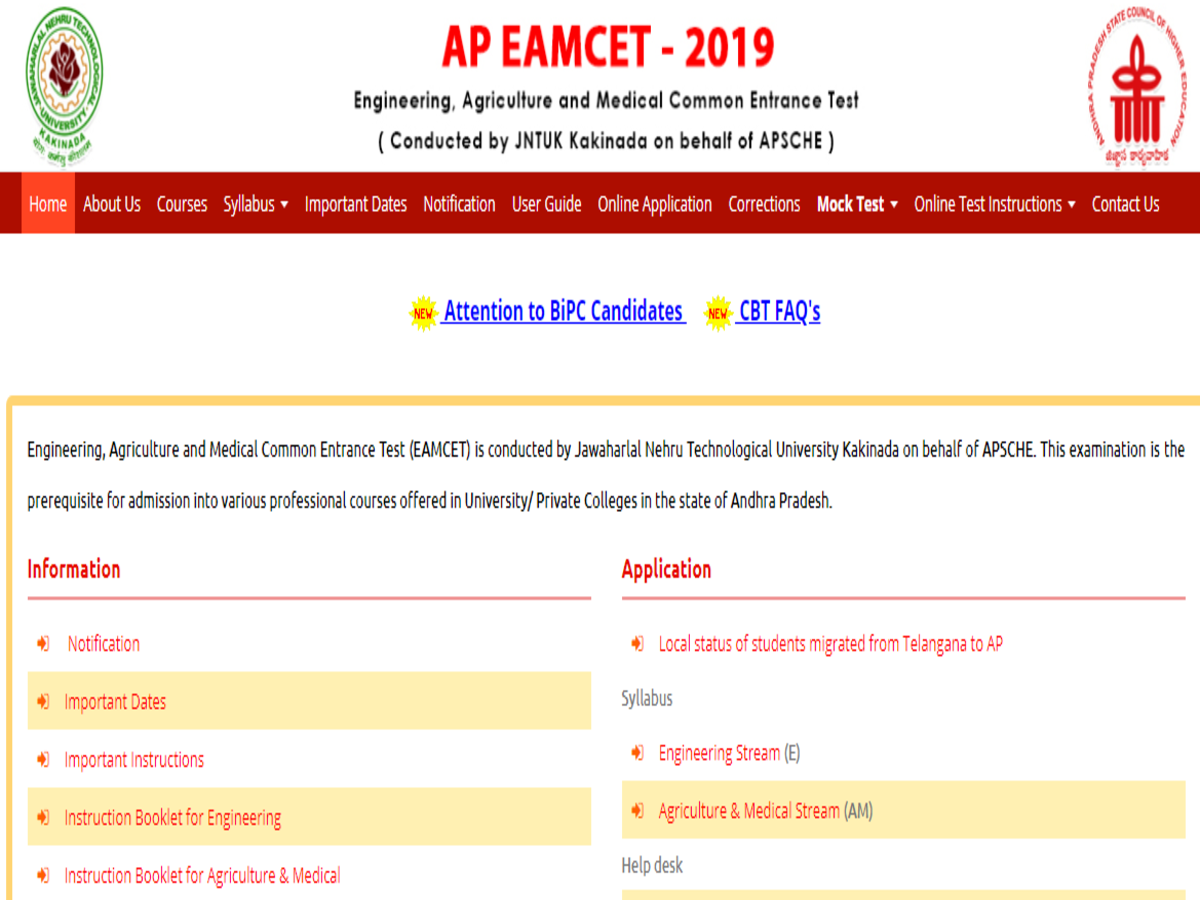
Task: Open the Attention to BiPC Candidates link
Action: (564, 312)
